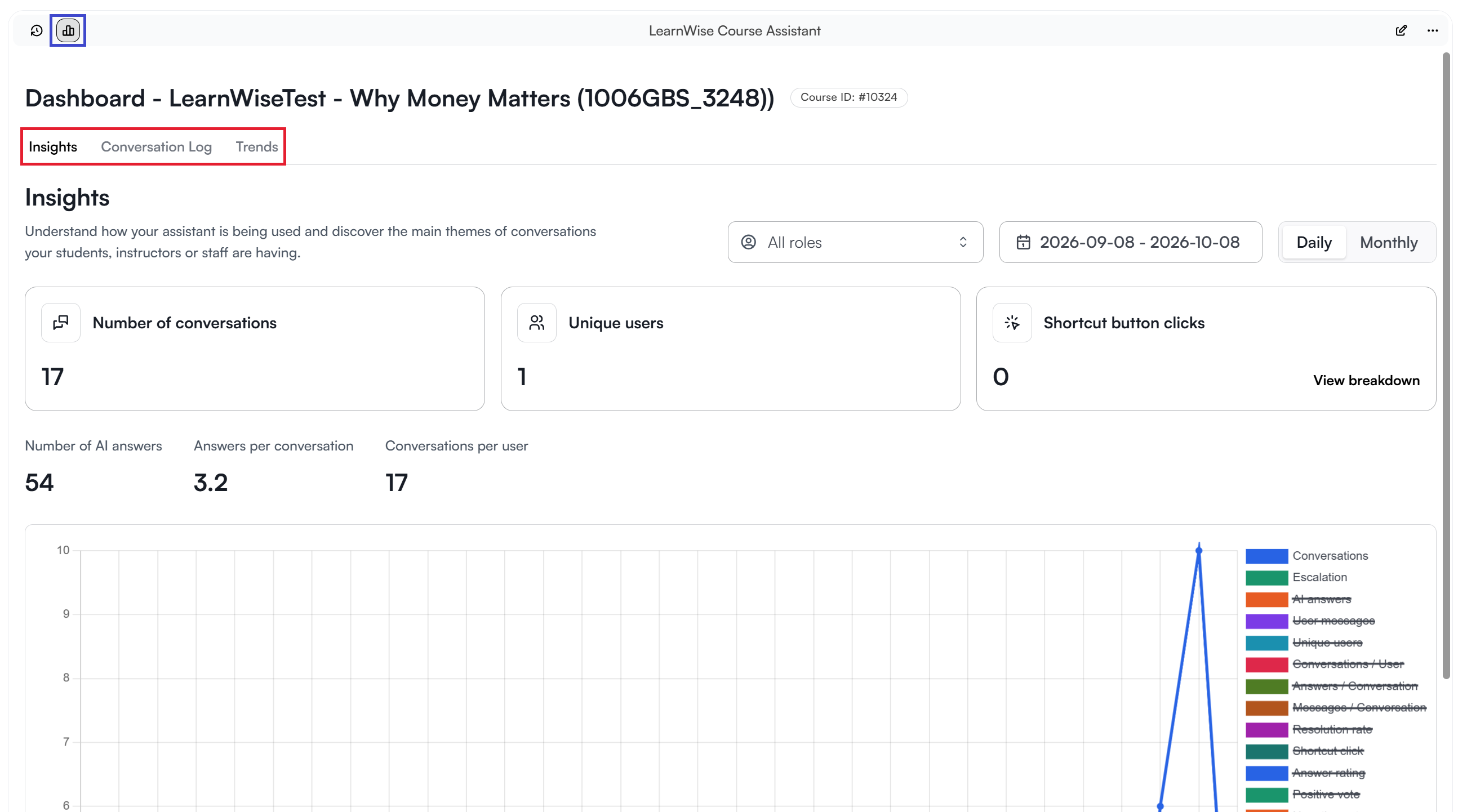Open the chat history clock icon
Image resolution: width=1458 pixels, height=812 pixels.
point(36,30)
